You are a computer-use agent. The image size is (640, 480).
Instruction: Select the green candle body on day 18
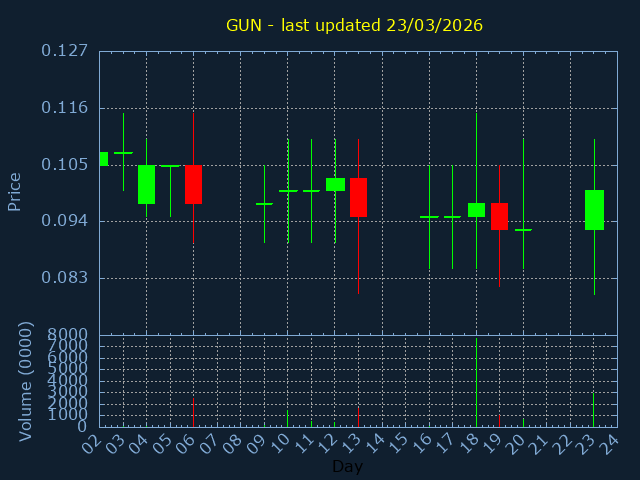click(x=476, y=210)
